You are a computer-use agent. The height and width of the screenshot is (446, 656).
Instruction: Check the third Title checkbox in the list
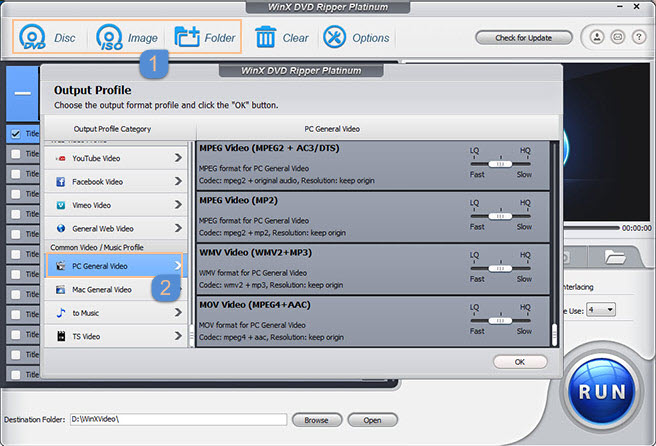pos(15,174)
